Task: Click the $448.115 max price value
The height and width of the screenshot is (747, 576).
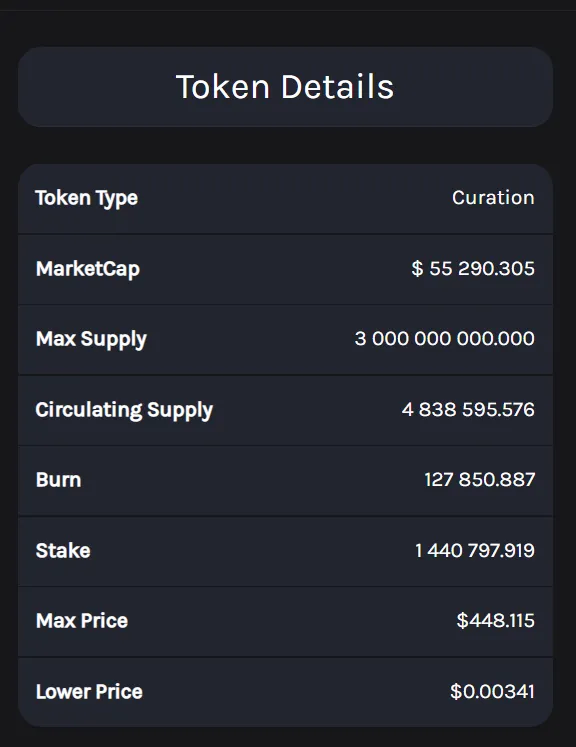Action: [x=495, y=620]
